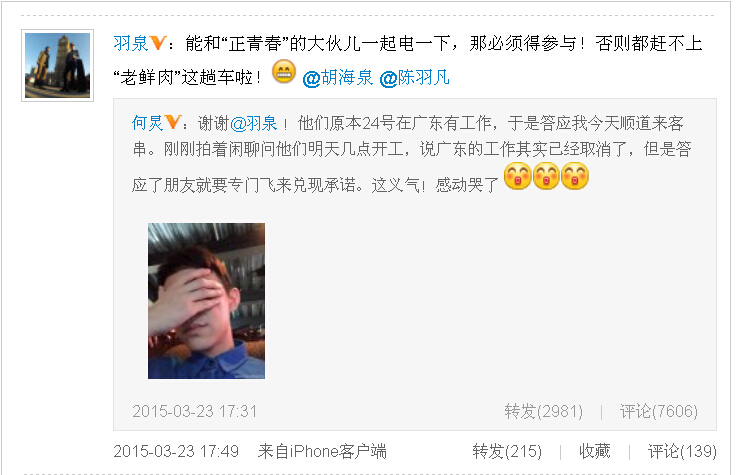The width and height of the screenshot is (736, 475).
Task: Click the orange V badge beside 羽泉
Action: tap(158, 43)
